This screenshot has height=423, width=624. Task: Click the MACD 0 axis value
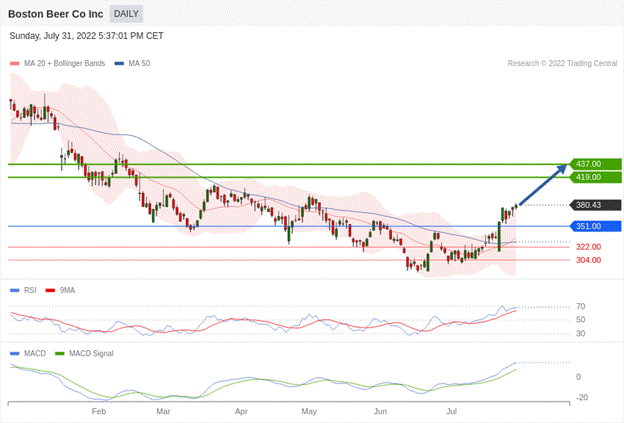coord(578,377)
